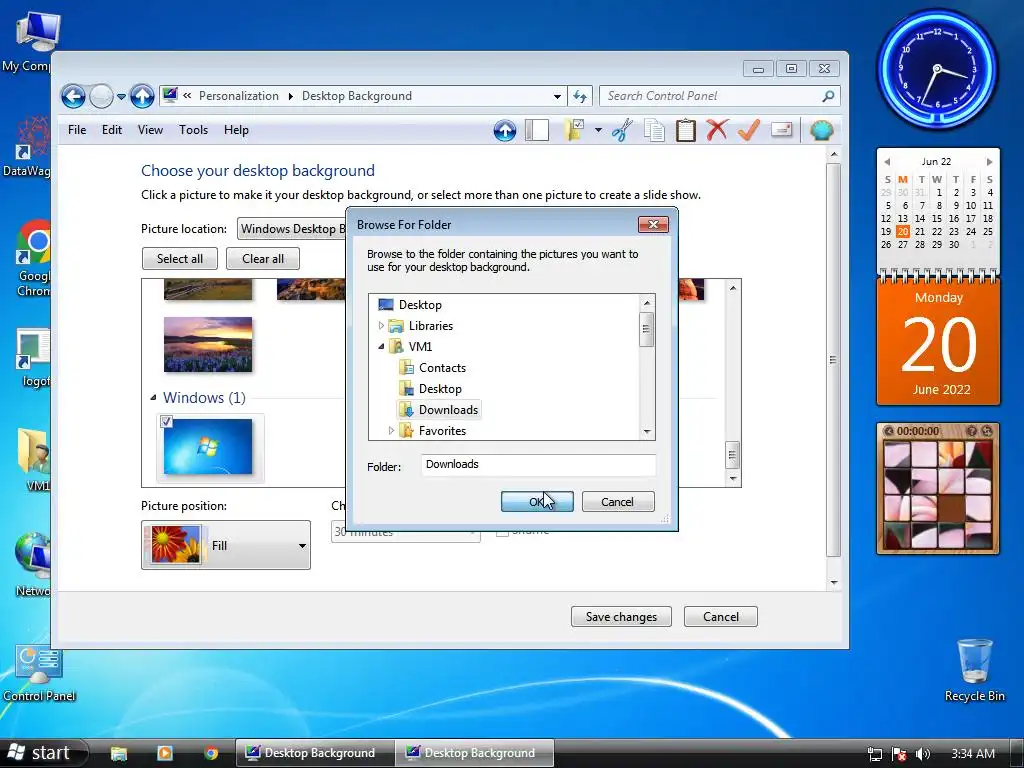Open the View menu
The width and height of the screenshot is (1024, 768).
point(150,130)
